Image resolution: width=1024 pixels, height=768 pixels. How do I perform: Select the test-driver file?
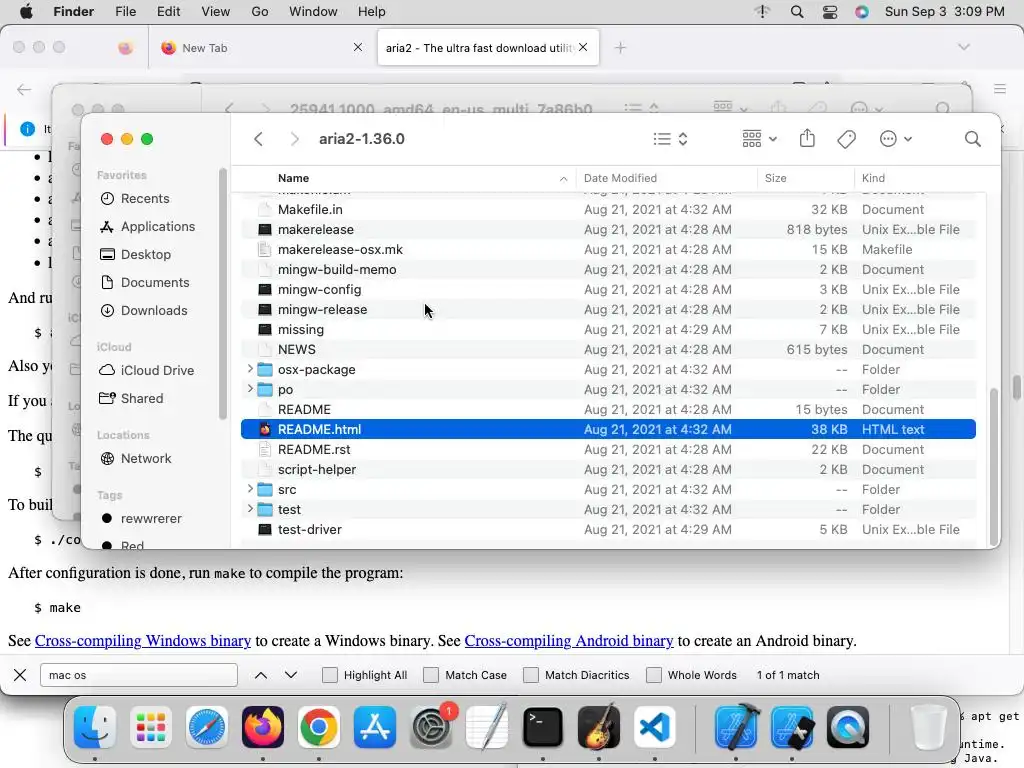[x=608, y=530]
